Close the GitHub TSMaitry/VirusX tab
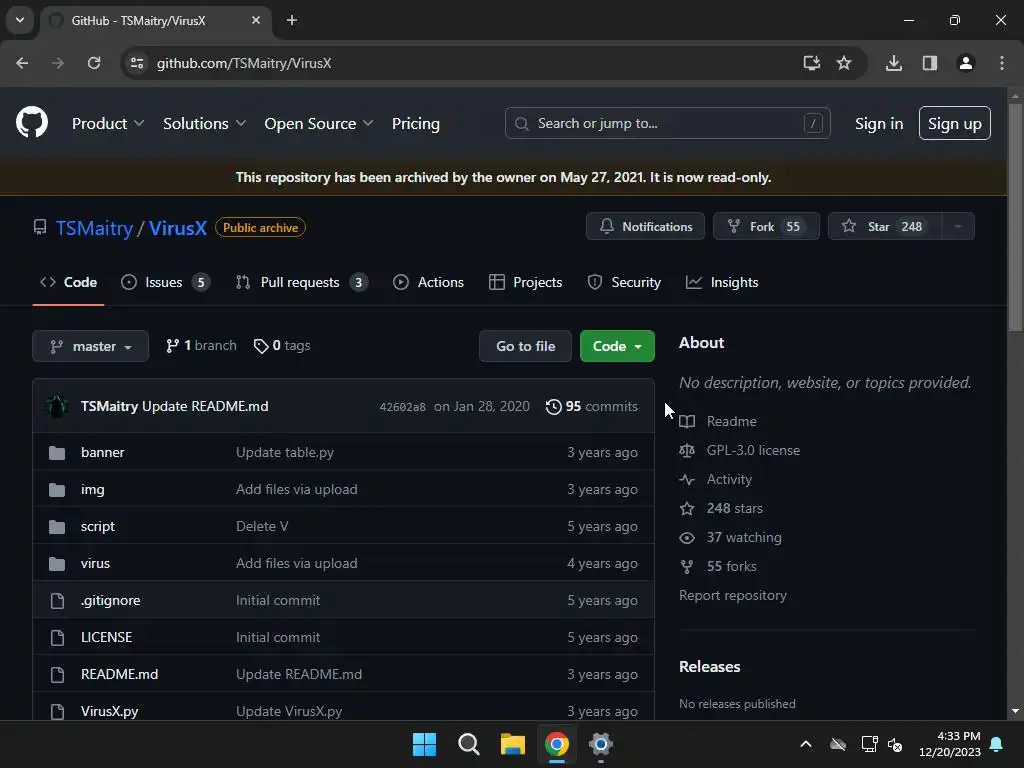Screen dimensions: 1024x768 (256, 20)
